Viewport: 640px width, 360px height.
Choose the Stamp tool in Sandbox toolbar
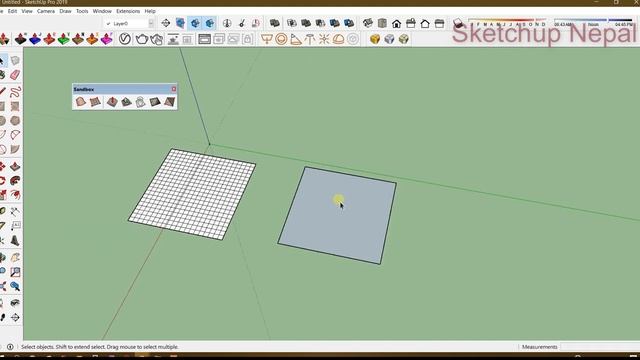(126, 102)
